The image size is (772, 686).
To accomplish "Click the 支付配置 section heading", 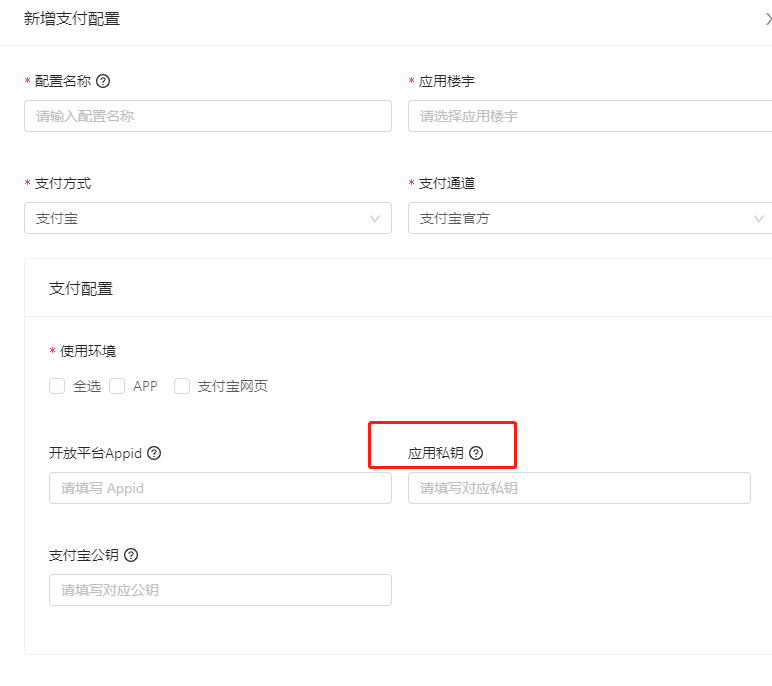I will (x=81, y=288).
